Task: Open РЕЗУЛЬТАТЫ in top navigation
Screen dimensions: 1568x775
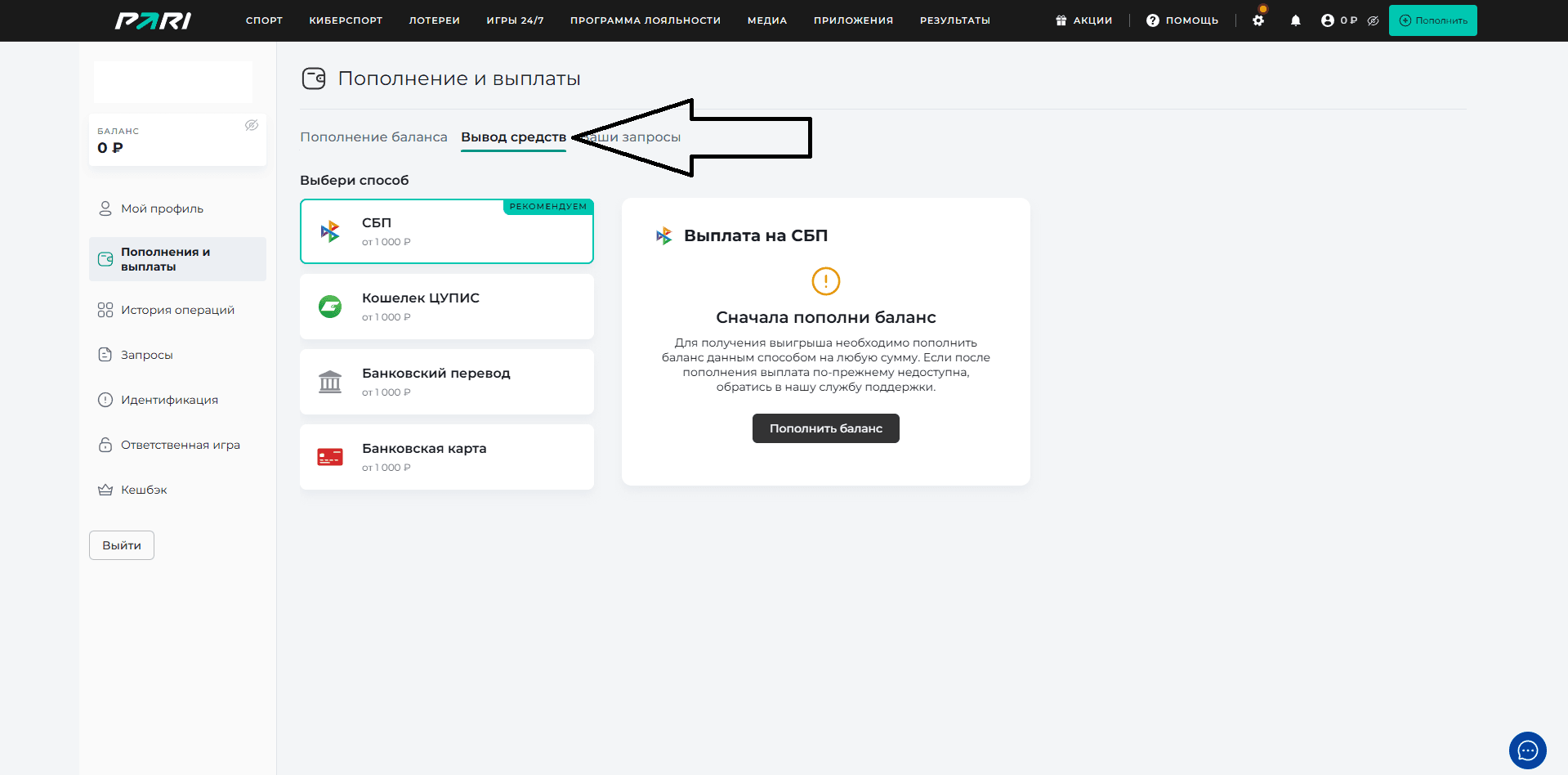Action: (x=955, y=20)
